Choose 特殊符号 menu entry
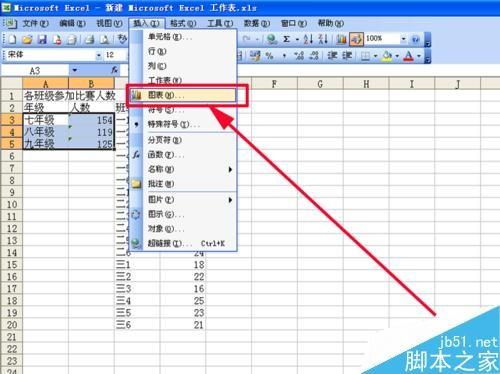The width and height of the screenshot is (500, 374). (x=183, y=125)
